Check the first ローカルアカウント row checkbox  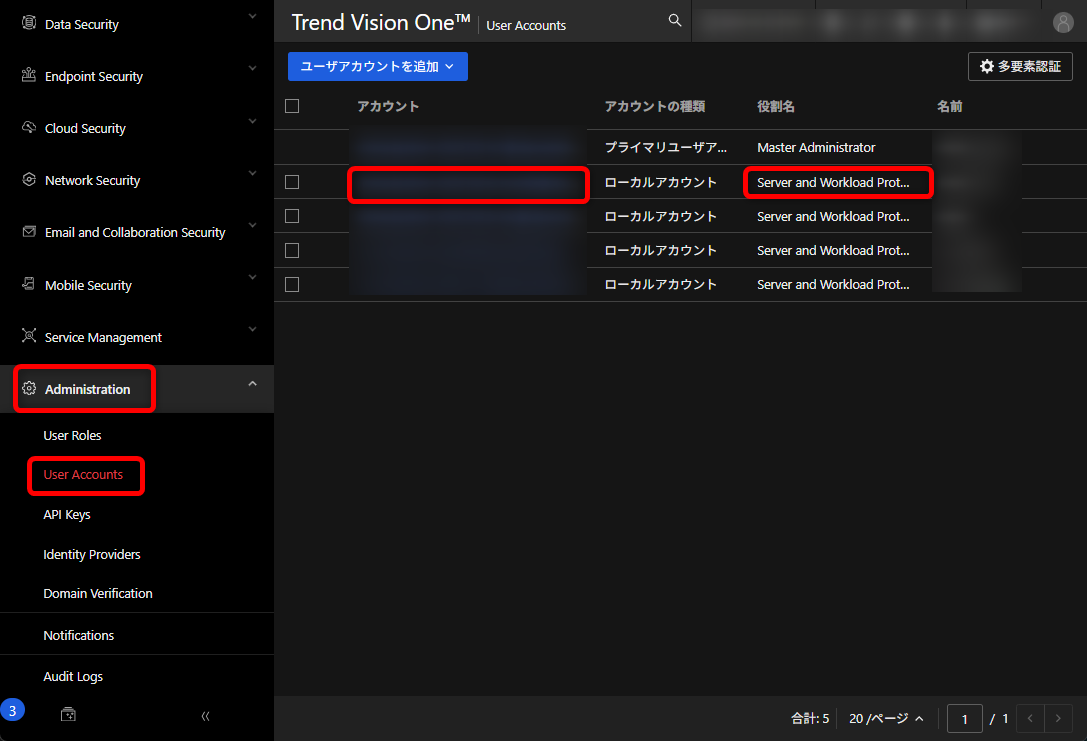click(292, 182)
